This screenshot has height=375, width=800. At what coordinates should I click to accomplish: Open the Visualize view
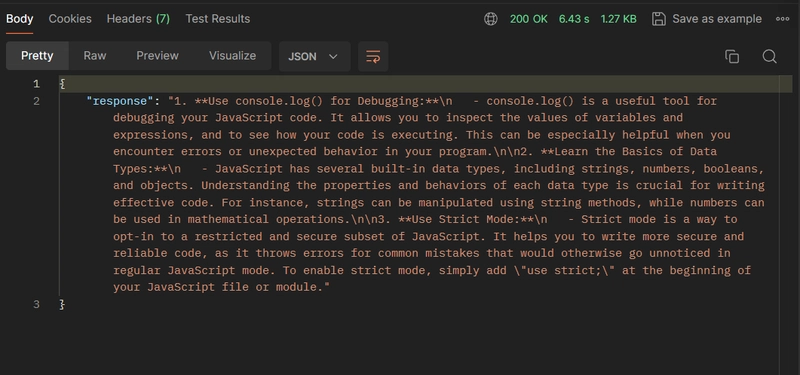point(233,56)
